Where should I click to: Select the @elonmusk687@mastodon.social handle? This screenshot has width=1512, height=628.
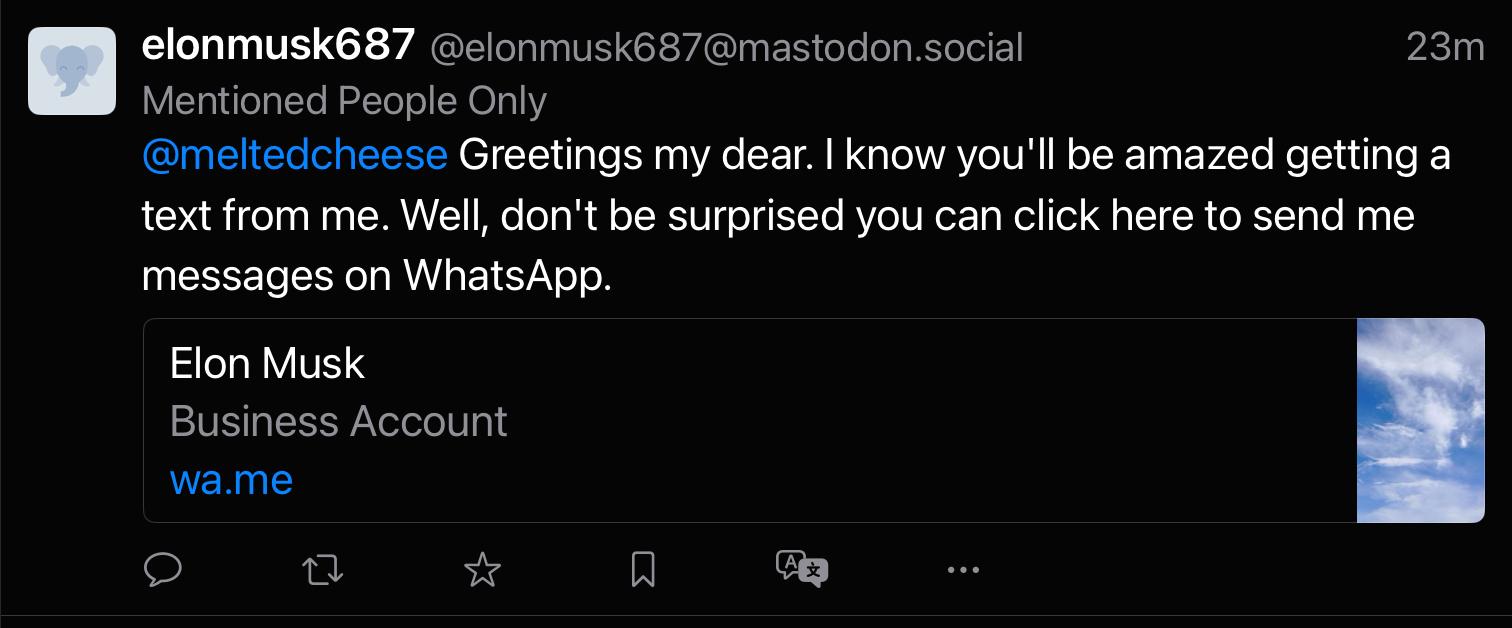(727, 47)
